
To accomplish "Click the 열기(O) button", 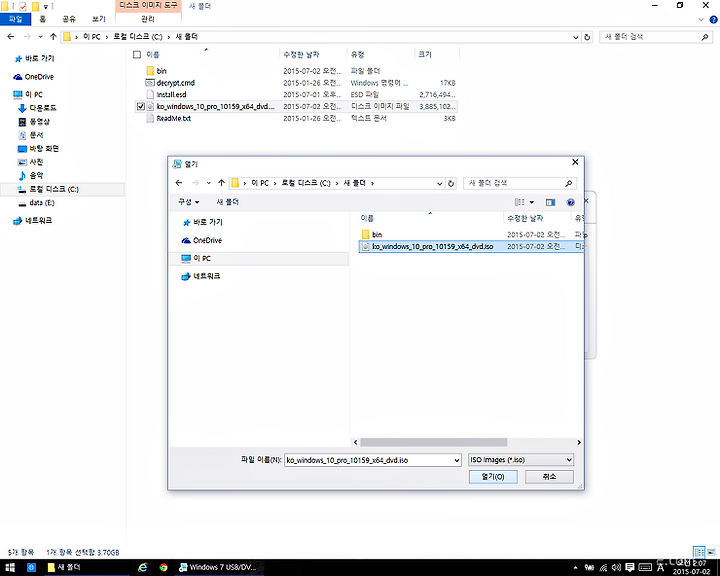I will pyautogui.click(x=493, y=477).
